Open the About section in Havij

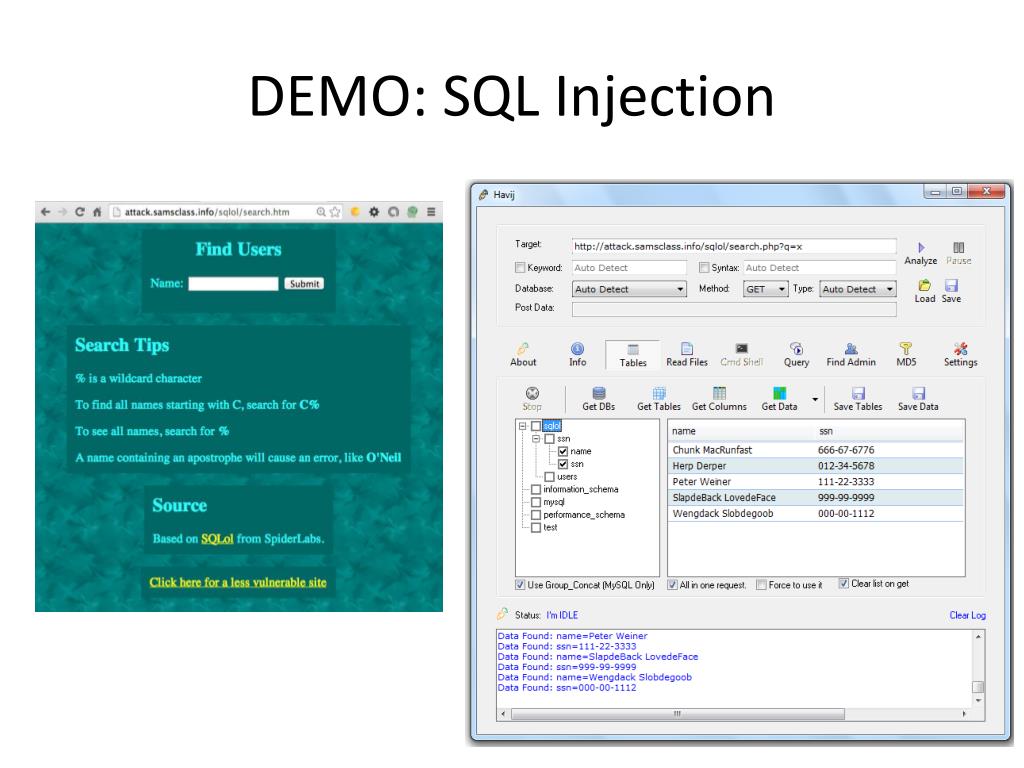pos(523,355)
